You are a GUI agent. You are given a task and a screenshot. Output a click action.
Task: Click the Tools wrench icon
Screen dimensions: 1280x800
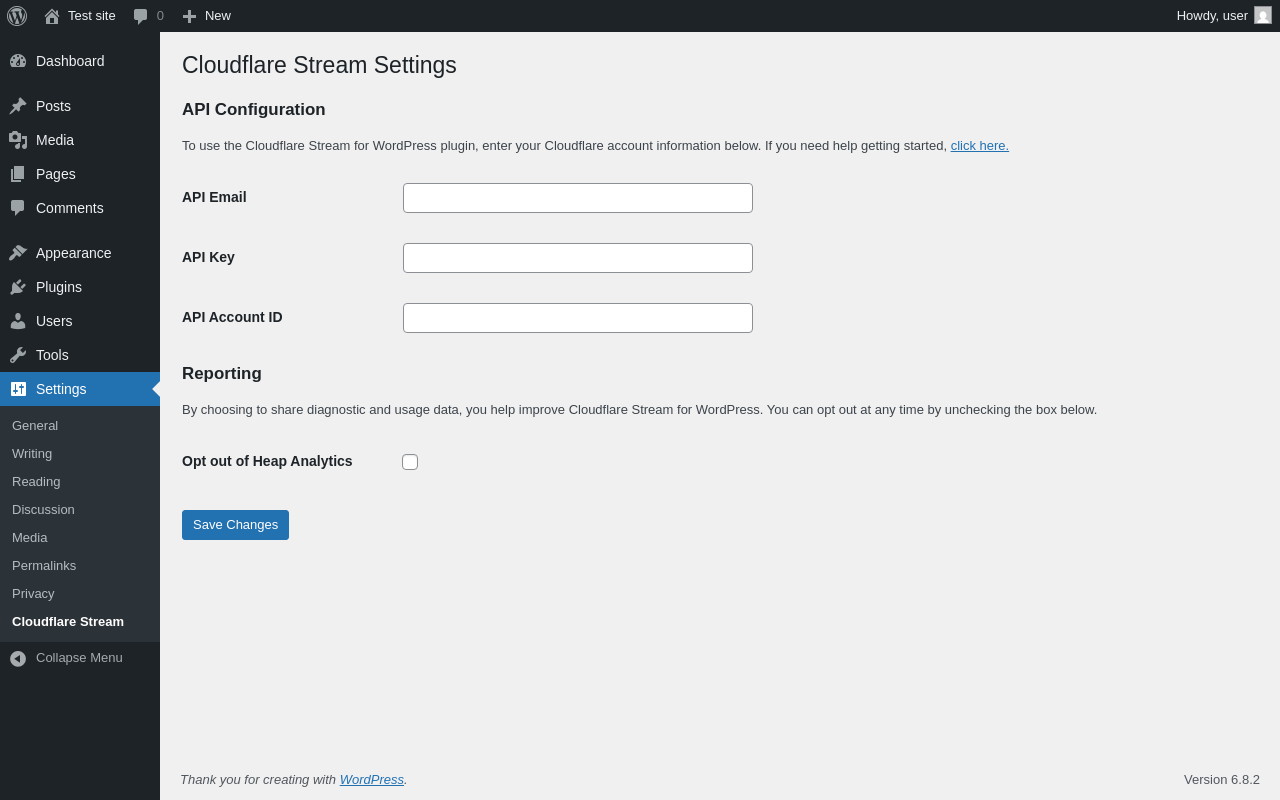[x=18, y=355]
